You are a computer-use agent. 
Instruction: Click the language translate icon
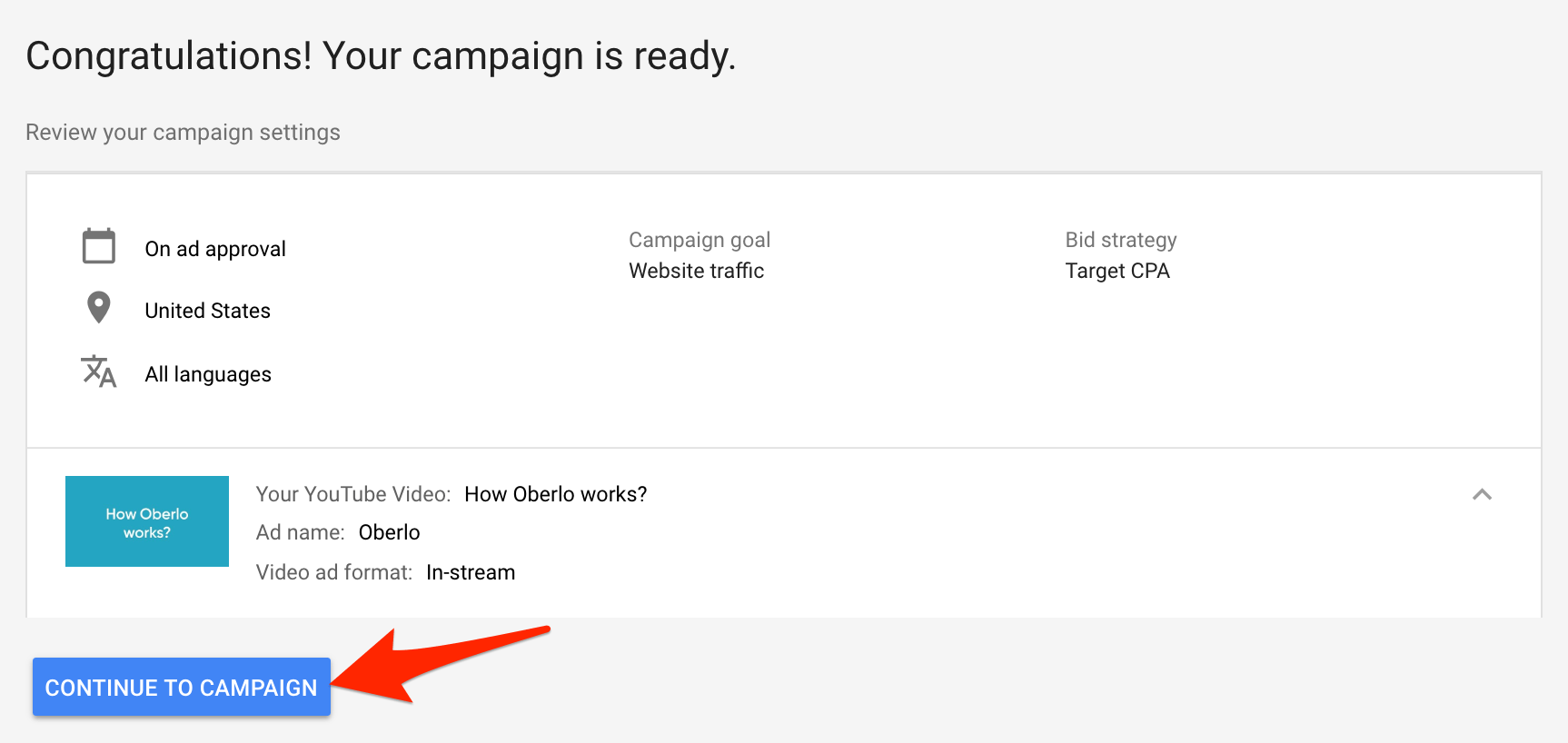99,371
